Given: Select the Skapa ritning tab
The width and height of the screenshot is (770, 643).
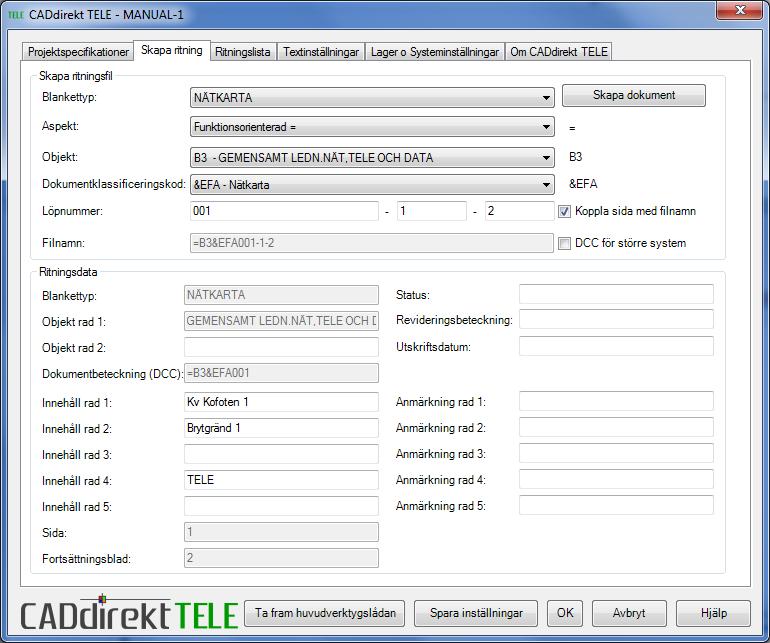Looking at the screenshot, I should click(x=172, y=50).
